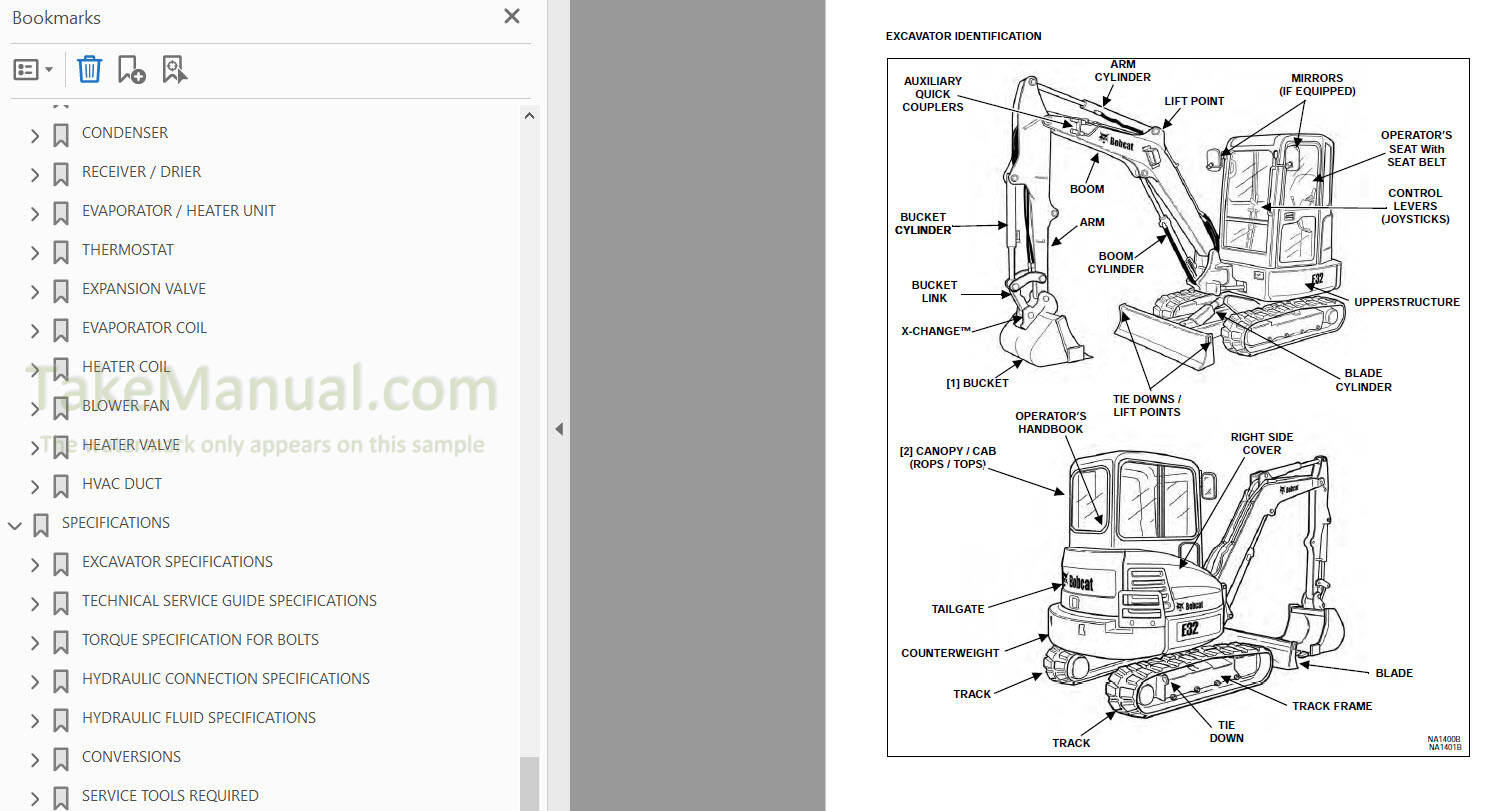Open the THERMOSTAT bookmark

pos(127,250)
